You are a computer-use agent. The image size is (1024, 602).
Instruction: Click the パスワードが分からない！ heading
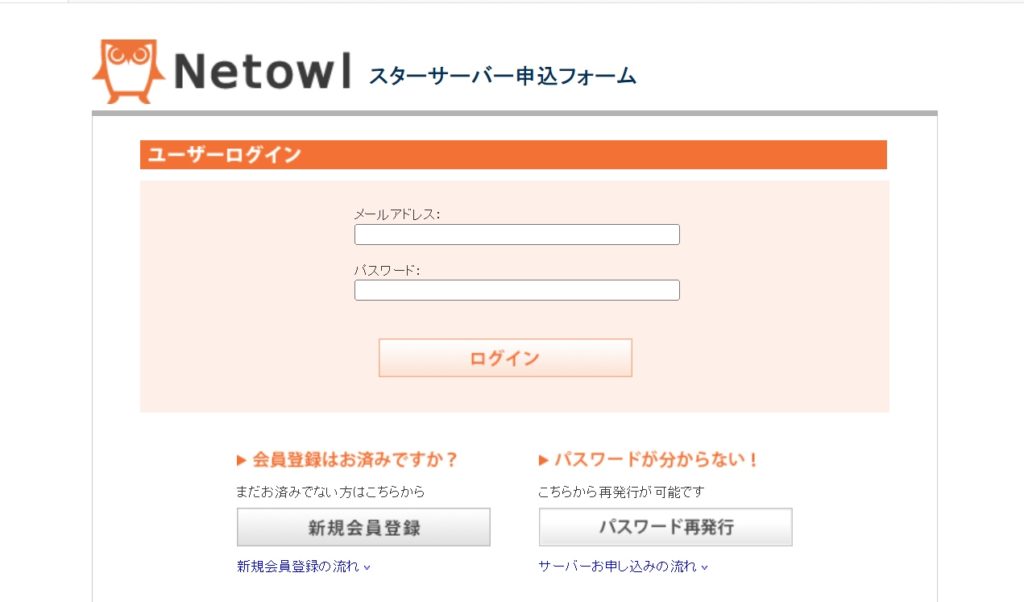point(657,460)
